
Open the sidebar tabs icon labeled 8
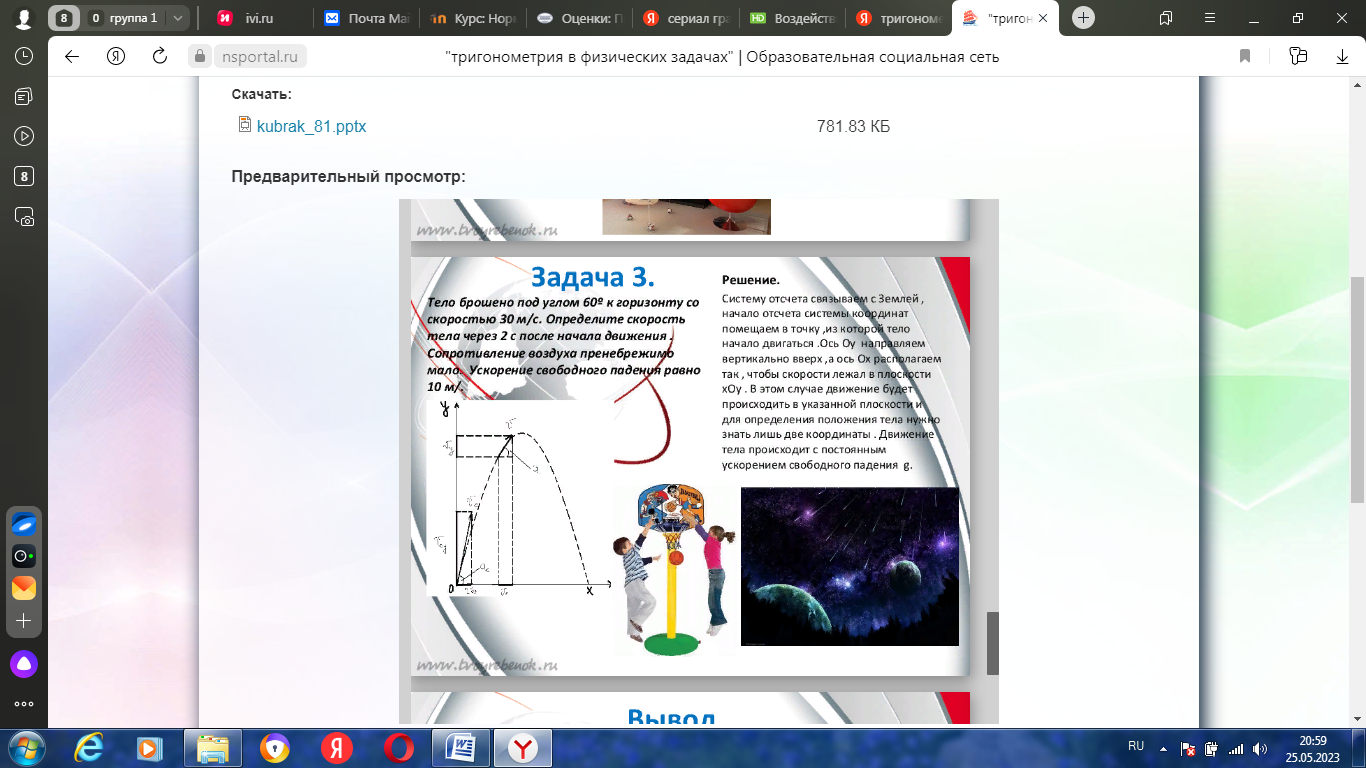point(24,176)
